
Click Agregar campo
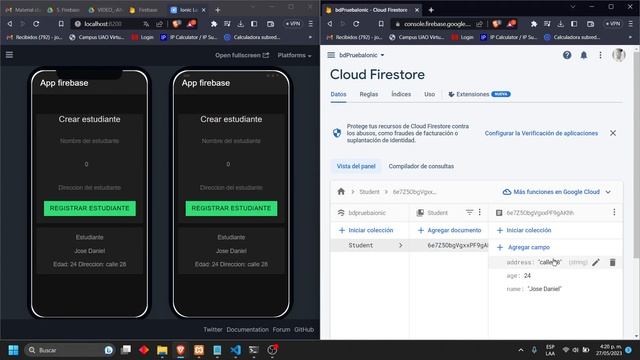tap(523, 247)
